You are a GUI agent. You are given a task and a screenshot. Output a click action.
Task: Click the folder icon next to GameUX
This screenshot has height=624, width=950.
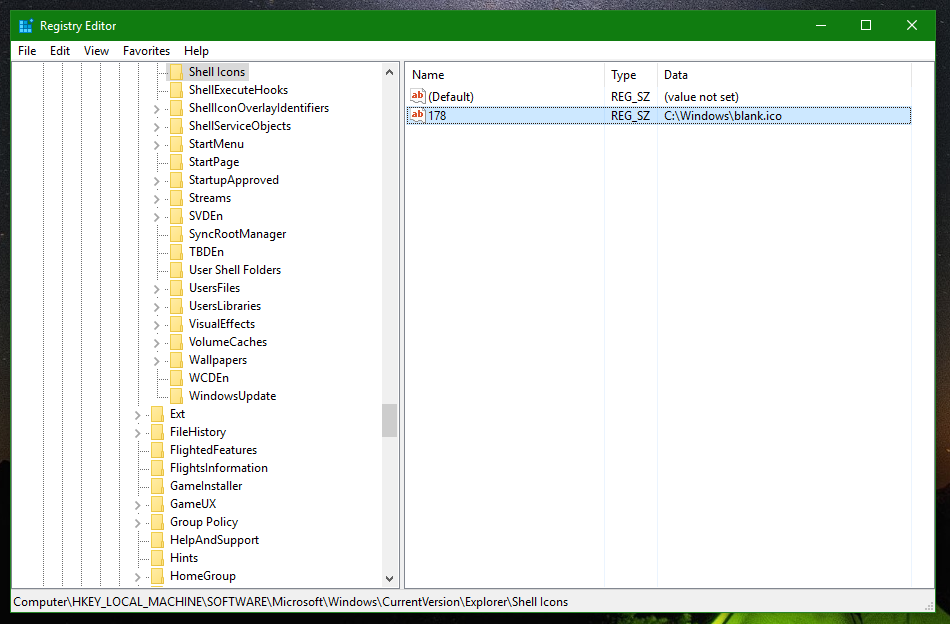click(x=157, y=504)
